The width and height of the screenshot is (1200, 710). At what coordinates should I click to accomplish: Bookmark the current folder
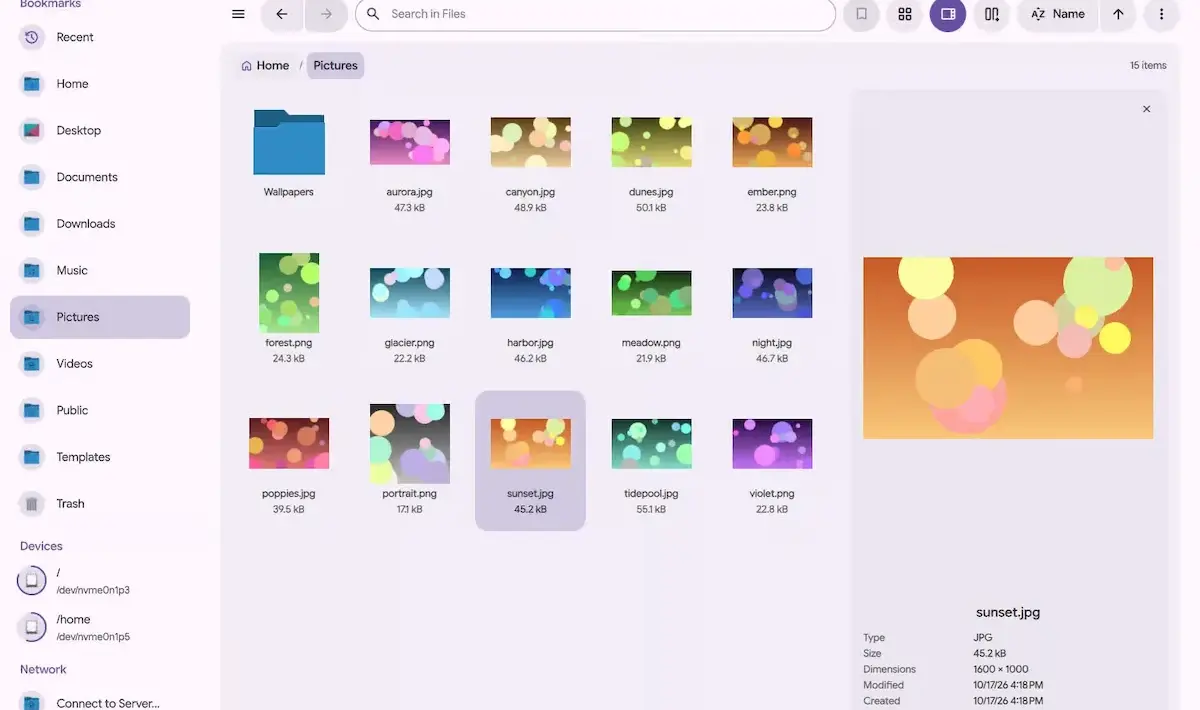861,14
